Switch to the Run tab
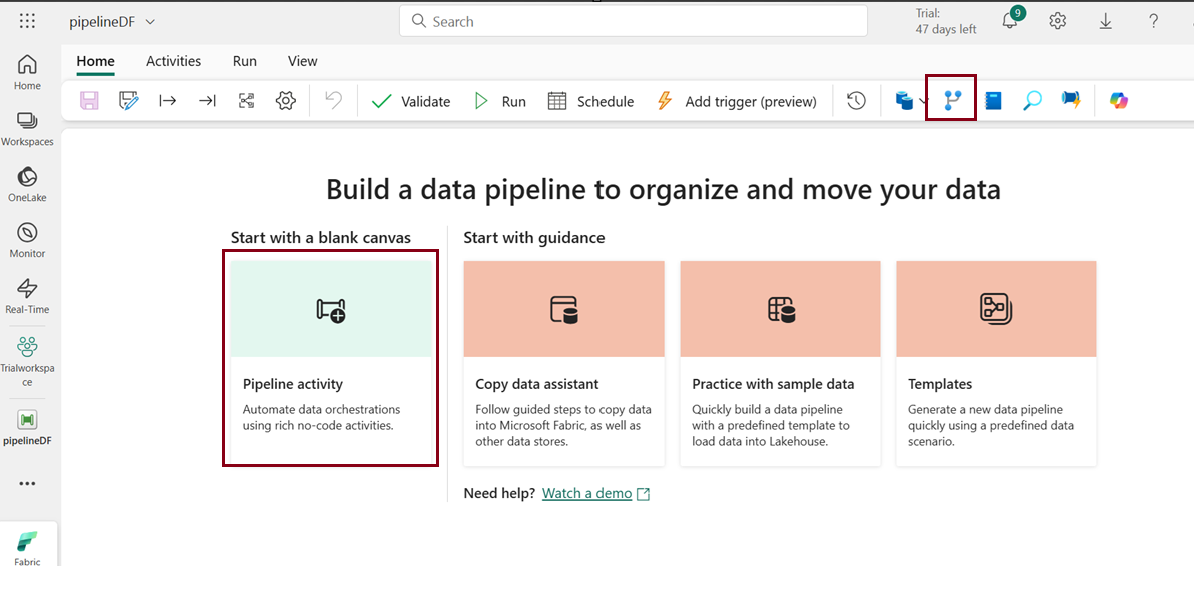This screenshot has height=592, width=1194. pos(244,62)
